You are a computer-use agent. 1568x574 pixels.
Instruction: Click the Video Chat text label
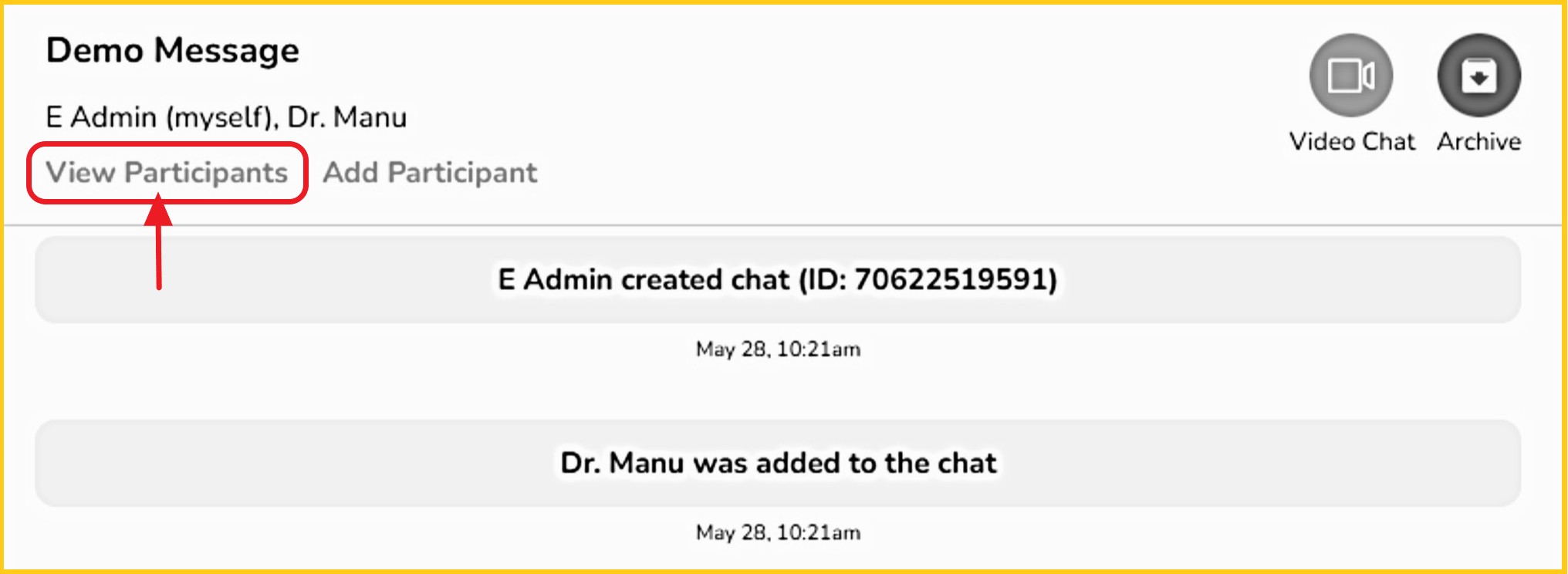[x=1352, y=142]
